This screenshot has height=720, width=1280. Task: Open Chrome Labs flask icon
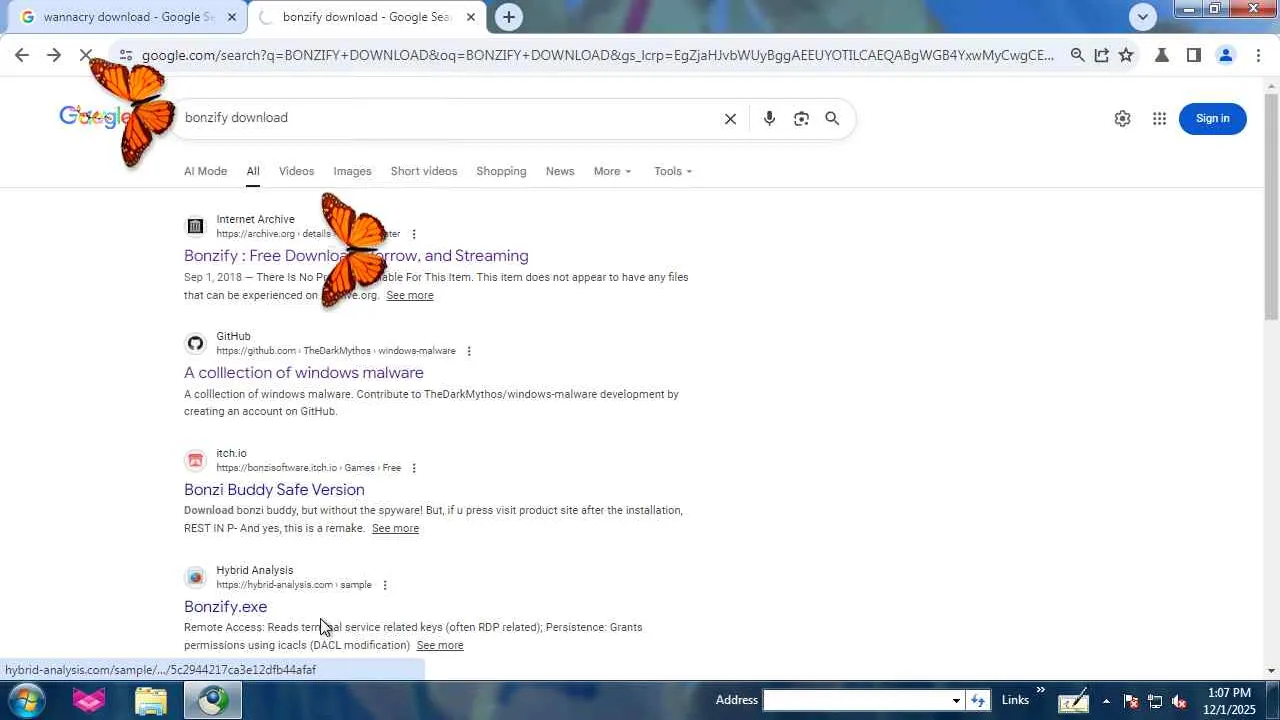click(1162, 56)
